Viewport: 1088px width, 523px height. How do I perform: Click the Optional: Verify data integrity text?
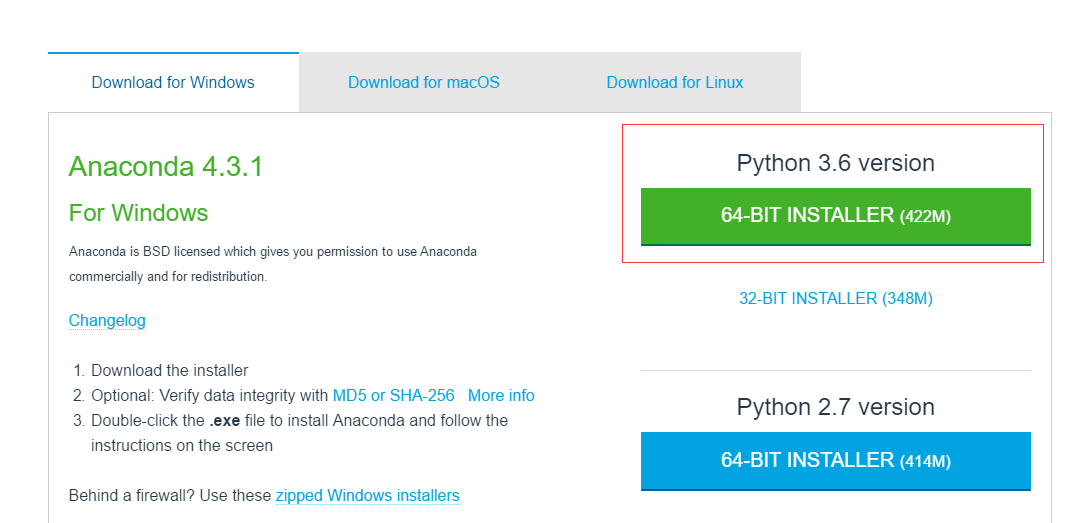click(209, 395)
